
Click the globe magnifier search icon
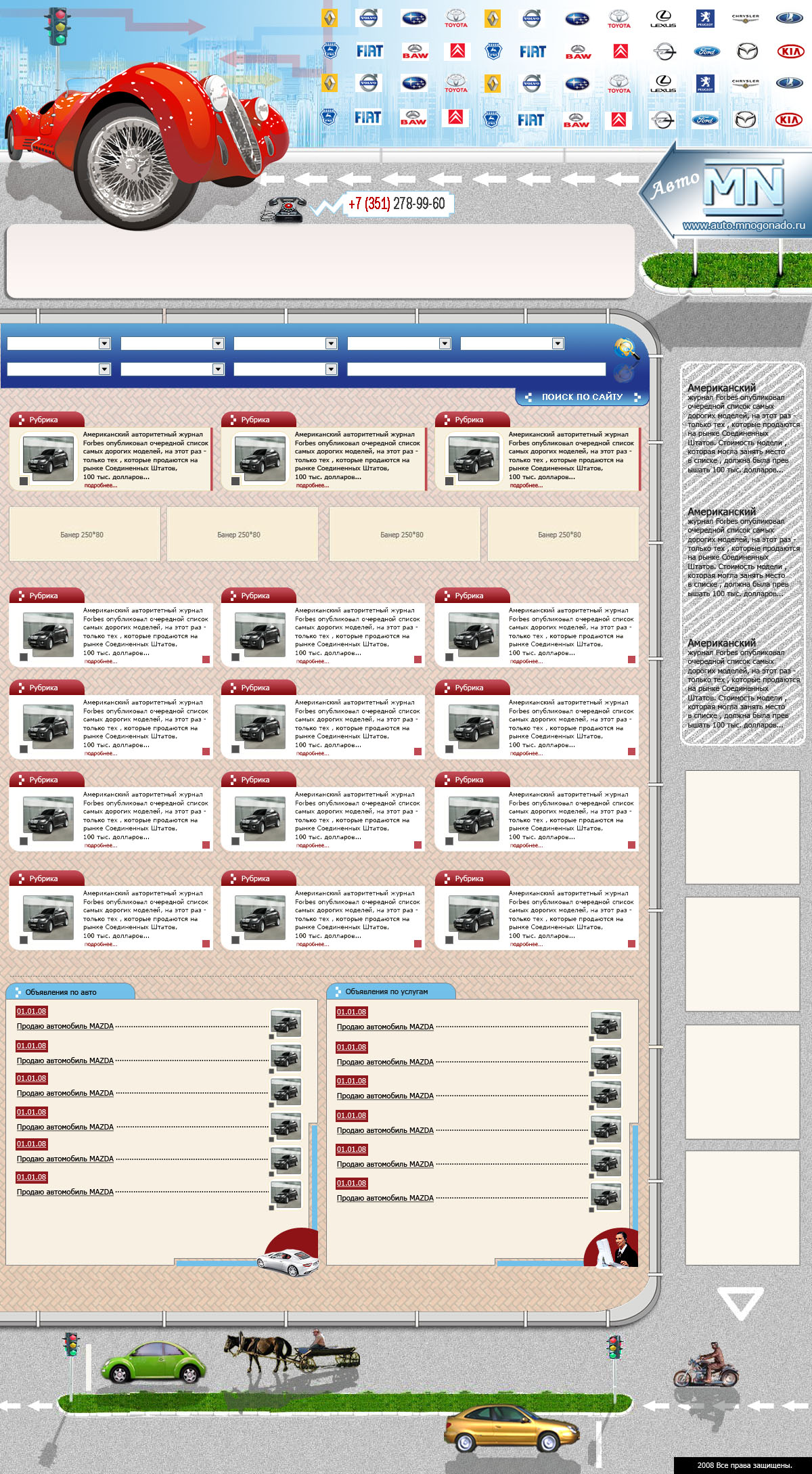[x=627, y=349]
